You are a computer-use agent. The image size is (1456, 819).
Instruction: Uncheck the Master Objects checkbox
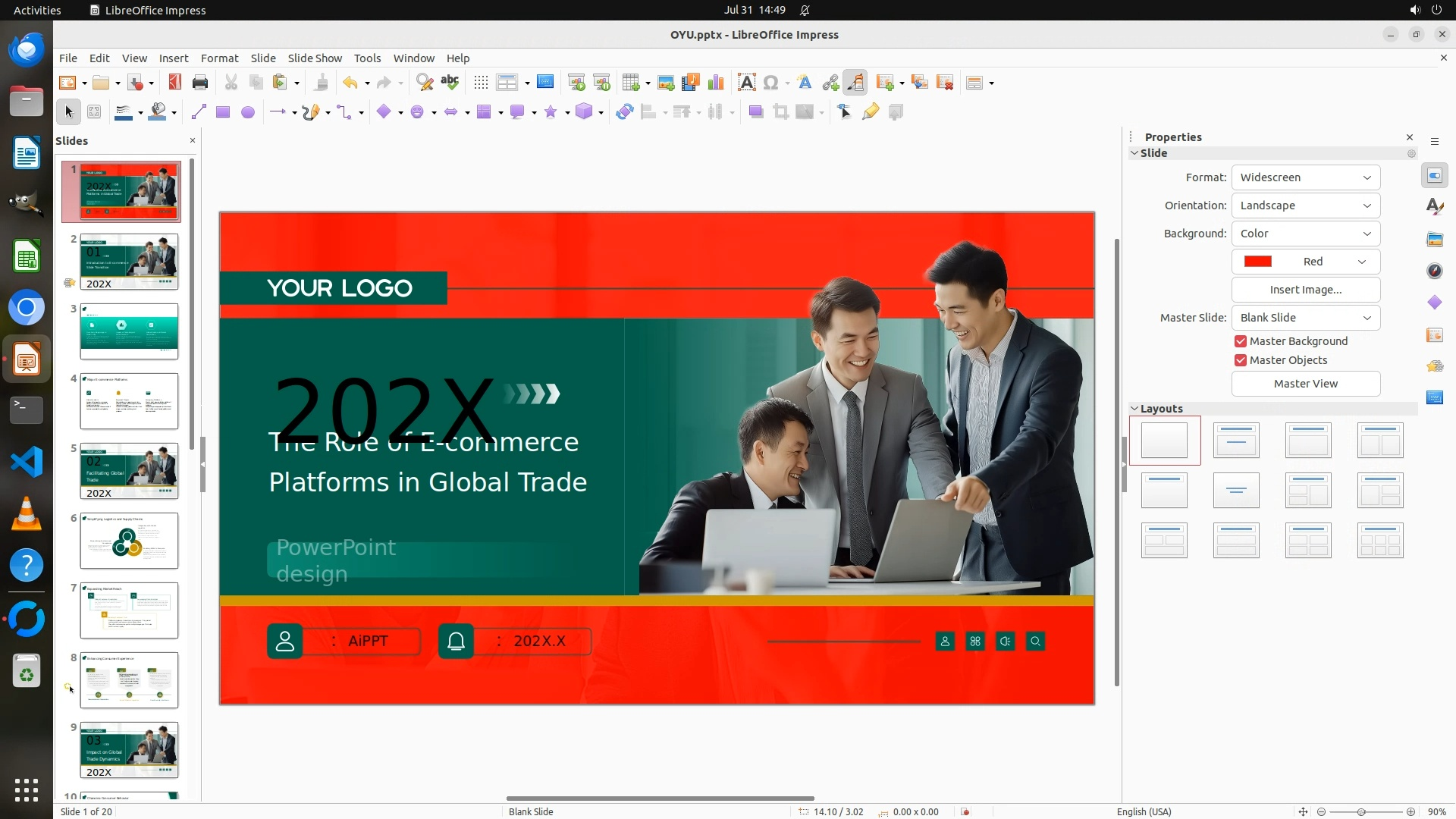tap(1241, 360)
